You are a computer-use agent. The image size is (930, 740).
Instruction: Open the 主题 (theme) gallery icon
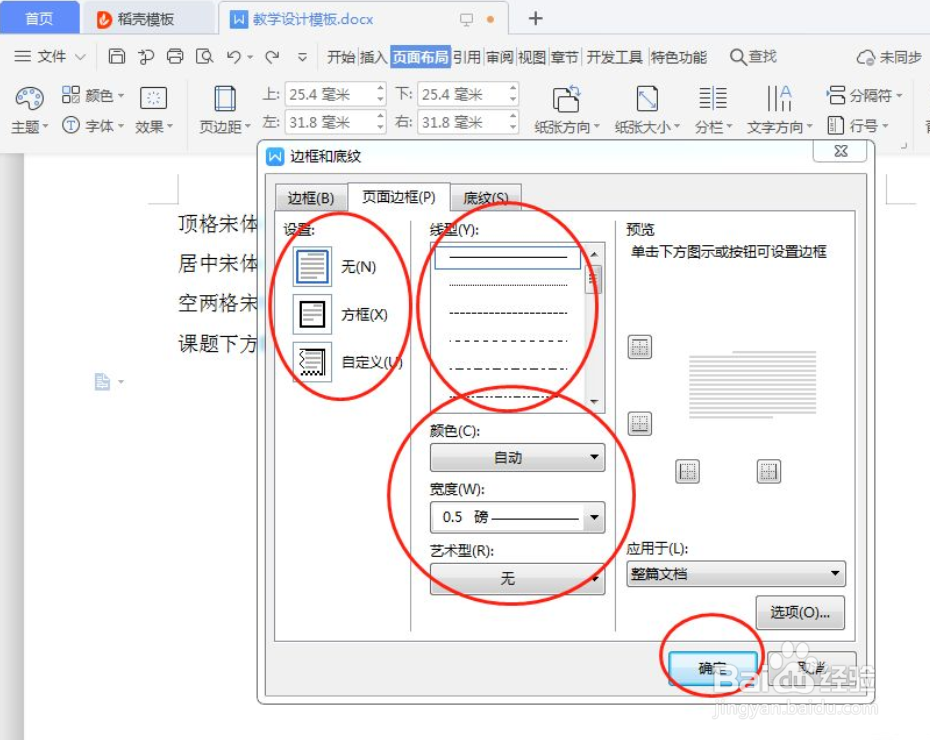pyautogui.click(x=29, y=98)
